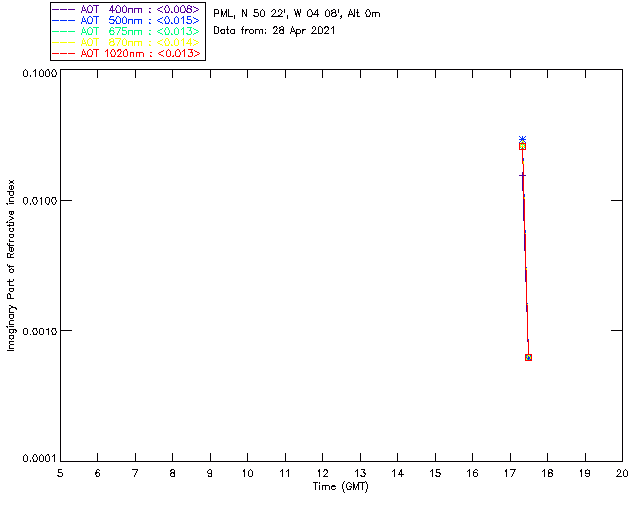Screen dimensions: 640x512
Task: Click the blue asterisk data point at top
Action: click(x=522, y=139)
